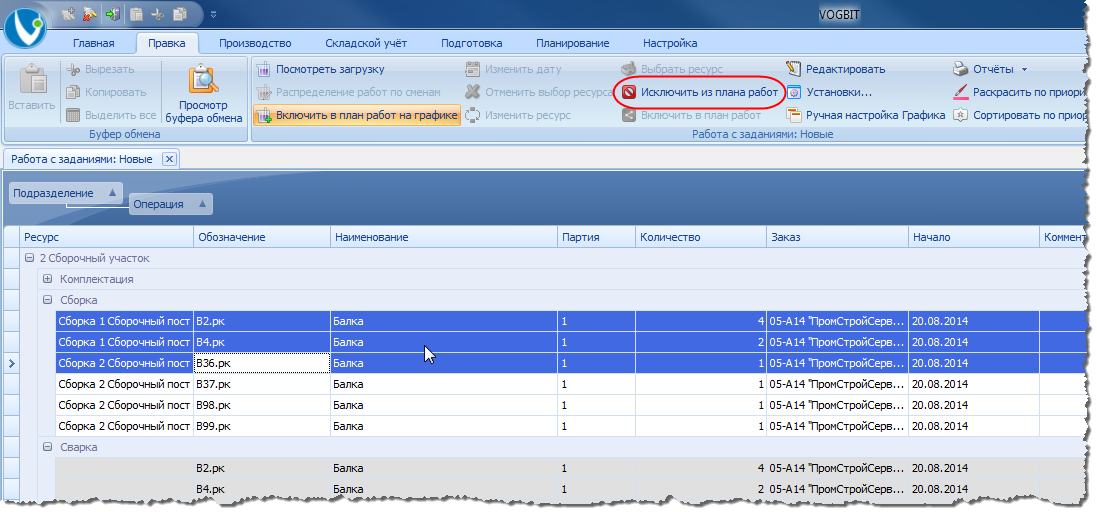Open Просмотр буфера обмена magnifier icon
The height and width of the screenshot is (512, 1097).
[x=204, y=80]
